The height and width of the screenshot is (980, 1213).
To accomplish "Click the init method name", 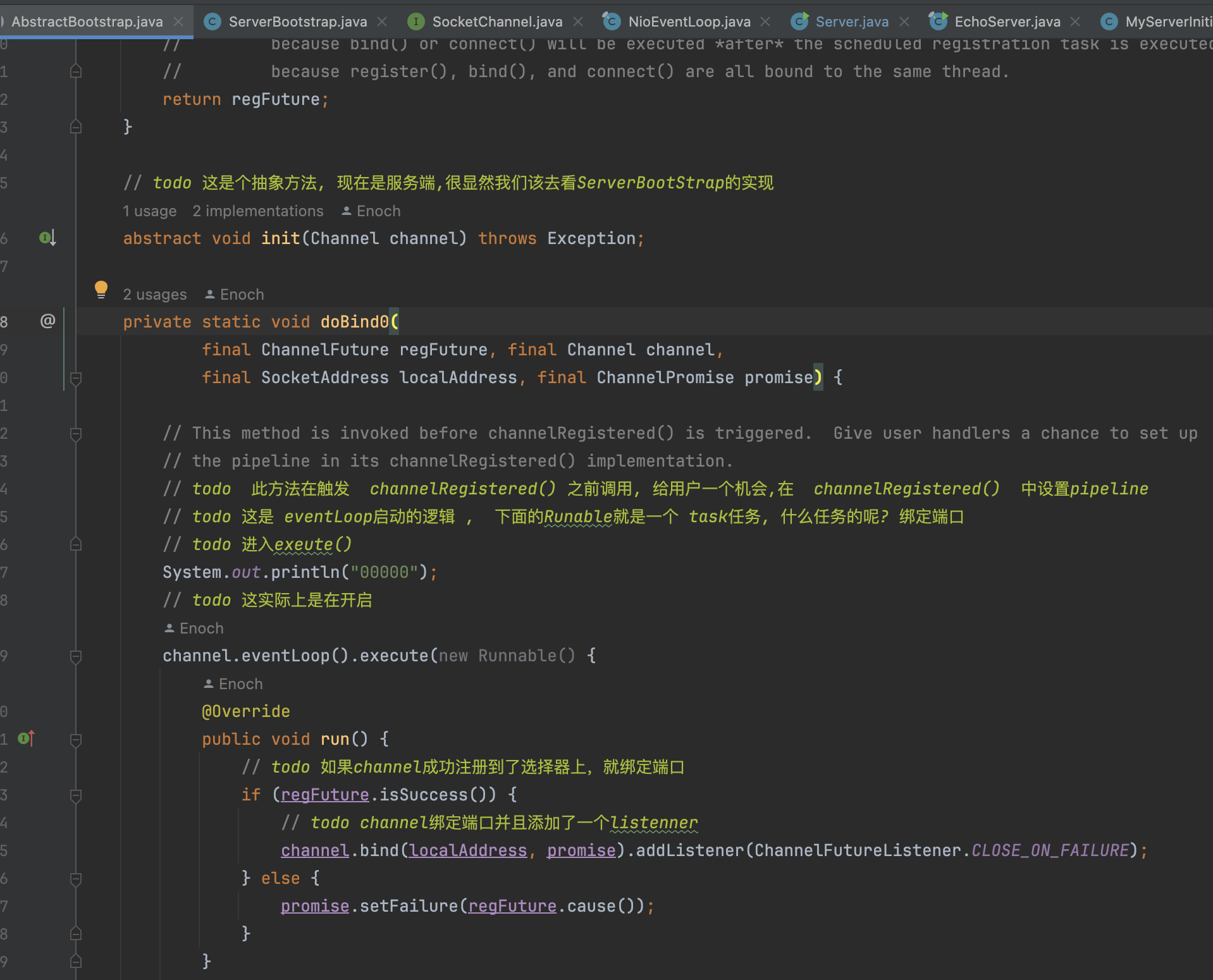I will [x=280, y=238].
